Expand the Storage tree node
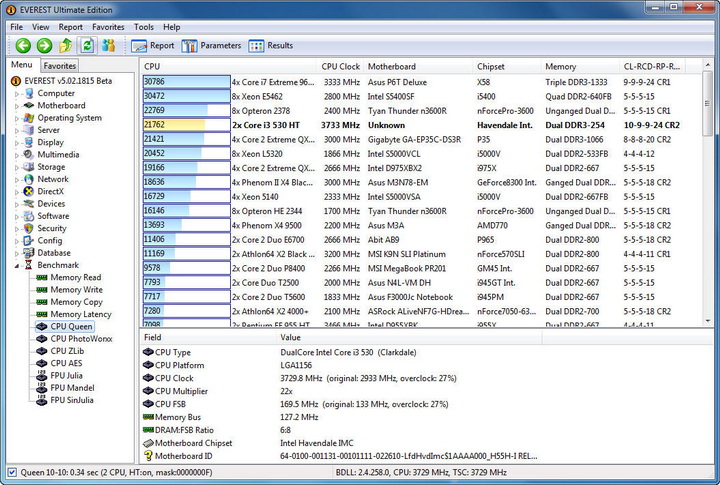 [17, 167]
